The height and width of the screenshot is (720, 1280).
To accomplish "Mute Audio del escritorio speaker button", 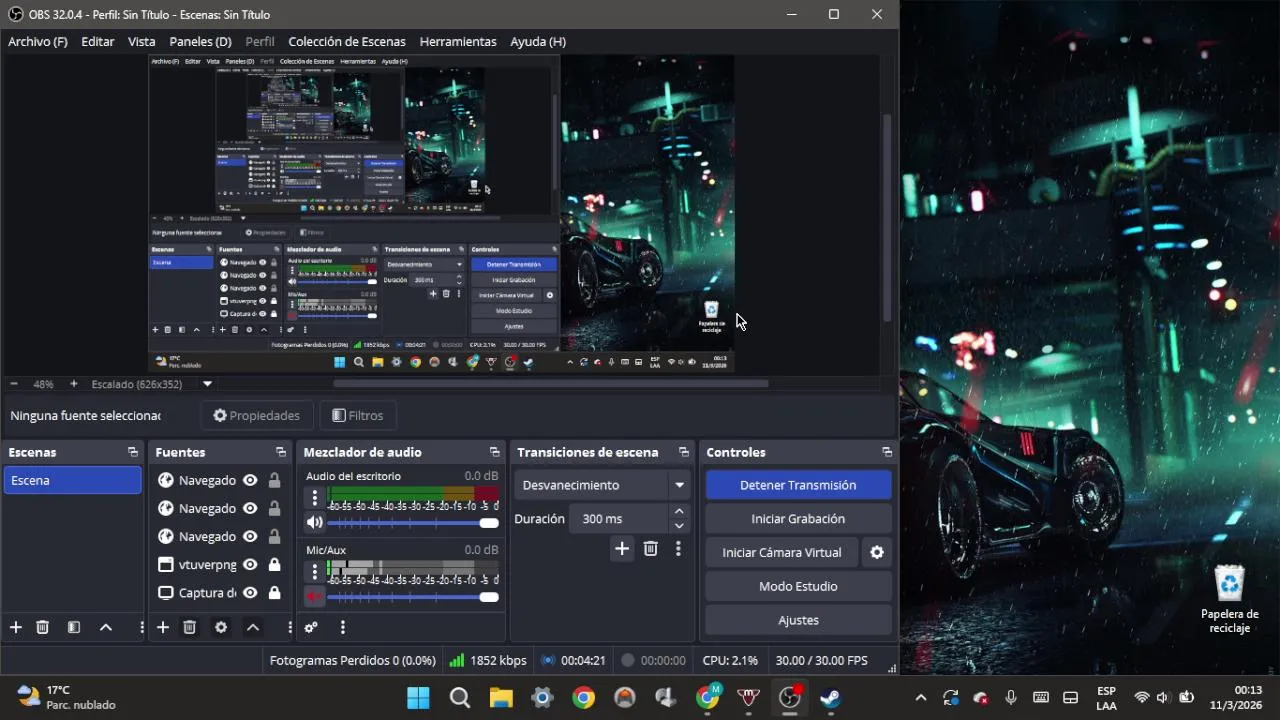I will point(315,522).
